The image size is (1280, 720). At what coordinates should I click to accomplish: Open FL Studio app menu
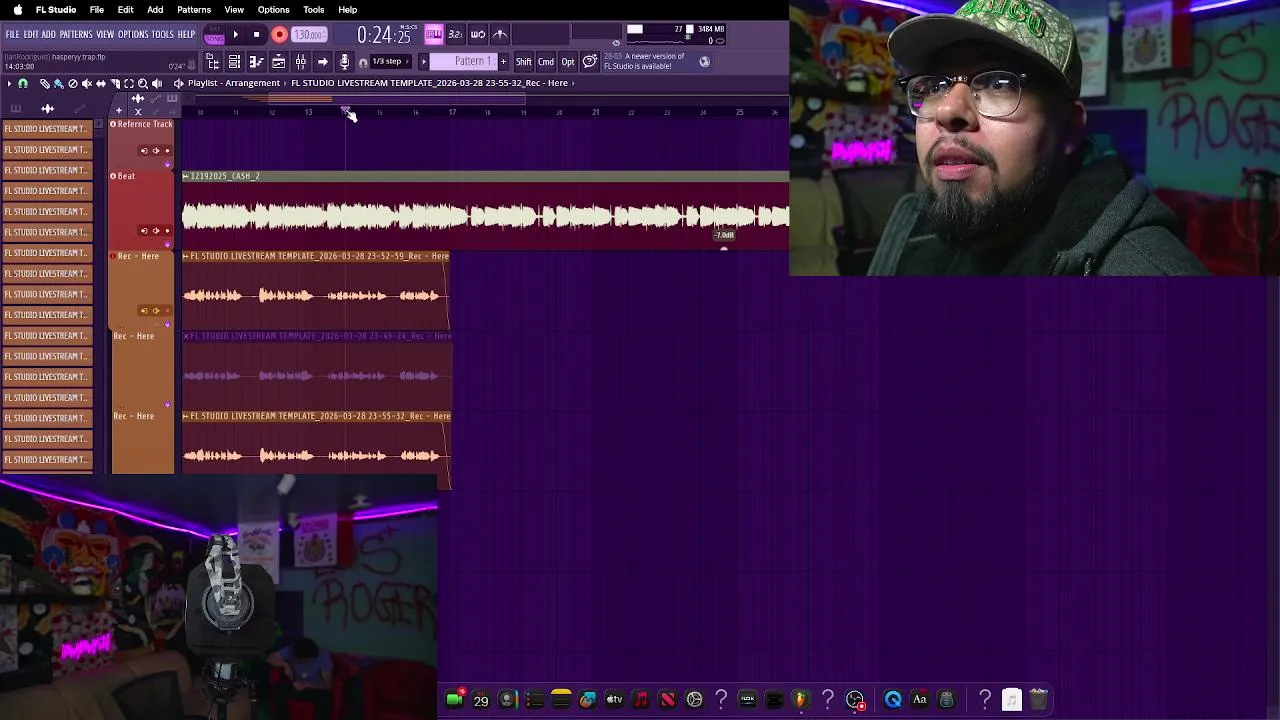pyautogui.click(x=56, y=10)
